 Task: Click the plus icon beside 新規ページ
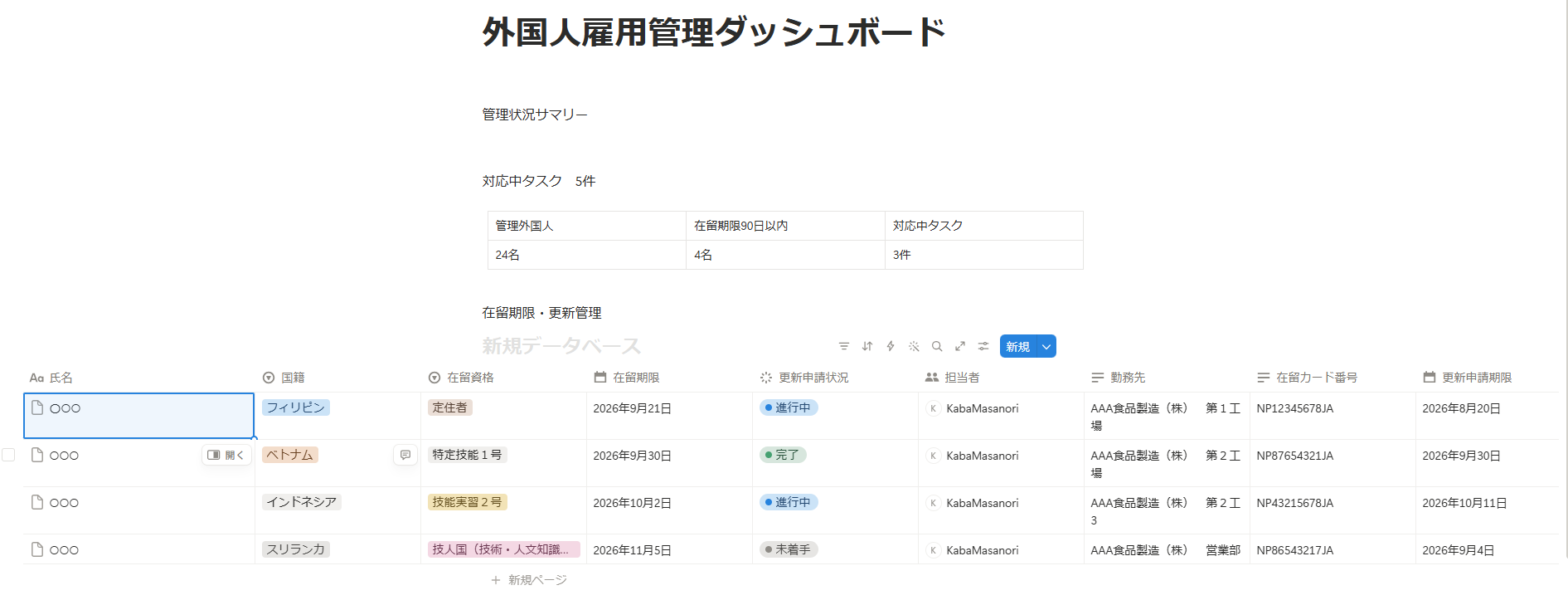(496, 579)
